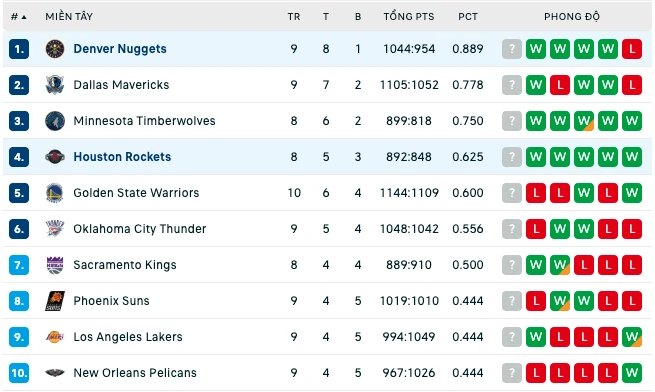Click the Los Angeles Lakers logo
Image resolution: width=655 pixels, height=392 pixels.
pyautogui.click(x=55, y=337)
